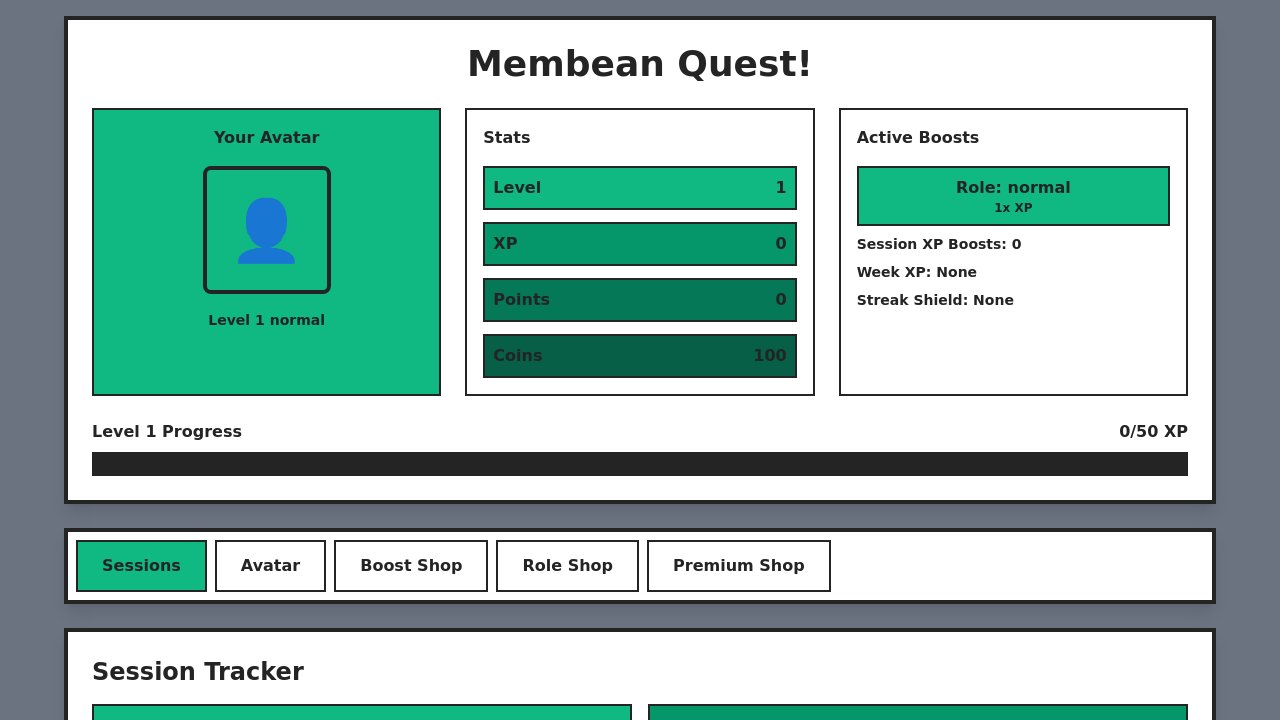This screenshot has width=1280, height=720.
Task: Click the Stats panel heading
Action: (507, 138)
